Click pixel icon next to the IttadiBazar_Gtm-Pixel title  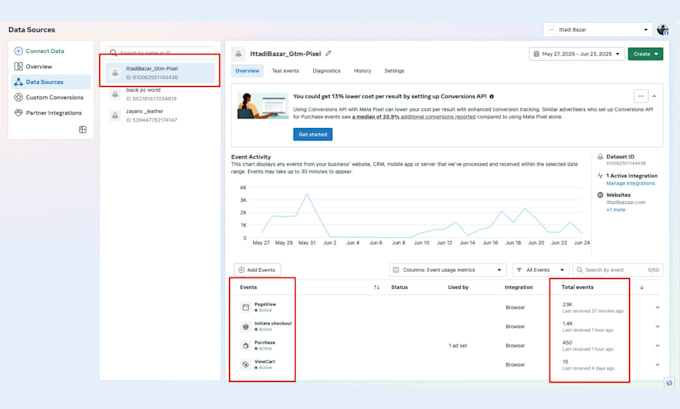[238, 54]
